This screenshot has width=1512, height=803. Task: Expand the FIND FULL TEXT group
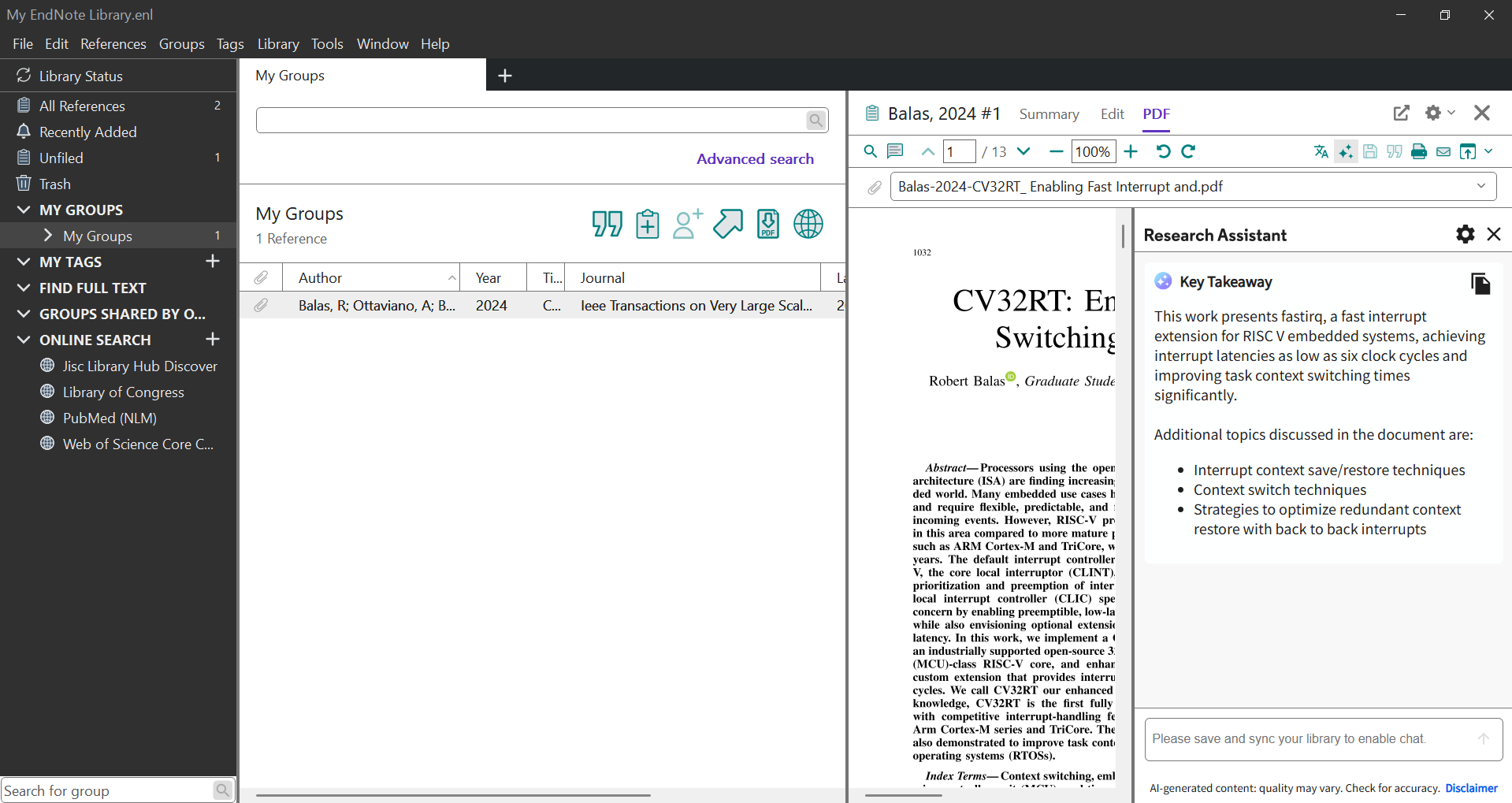(23, 288)
